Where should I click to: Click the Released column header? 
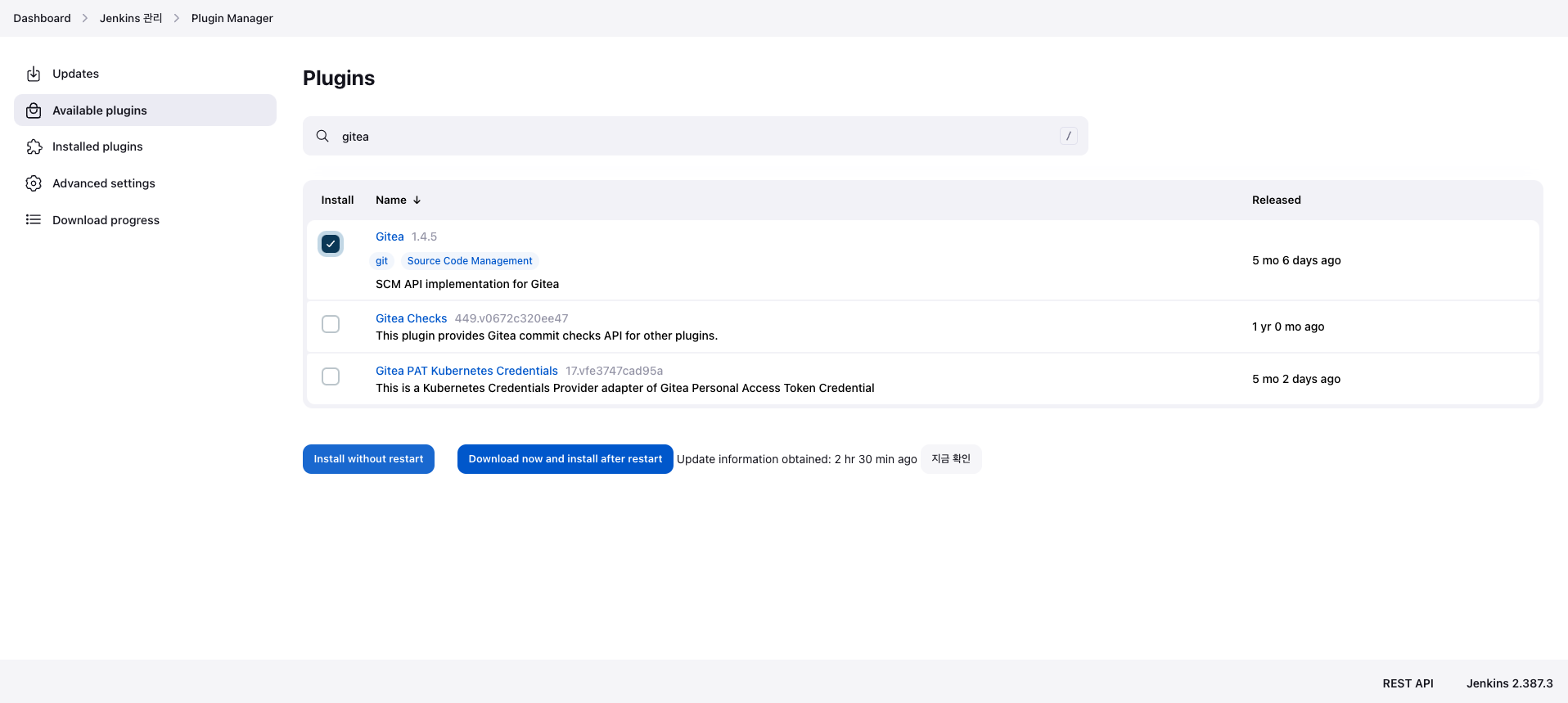coord(1276,200)
